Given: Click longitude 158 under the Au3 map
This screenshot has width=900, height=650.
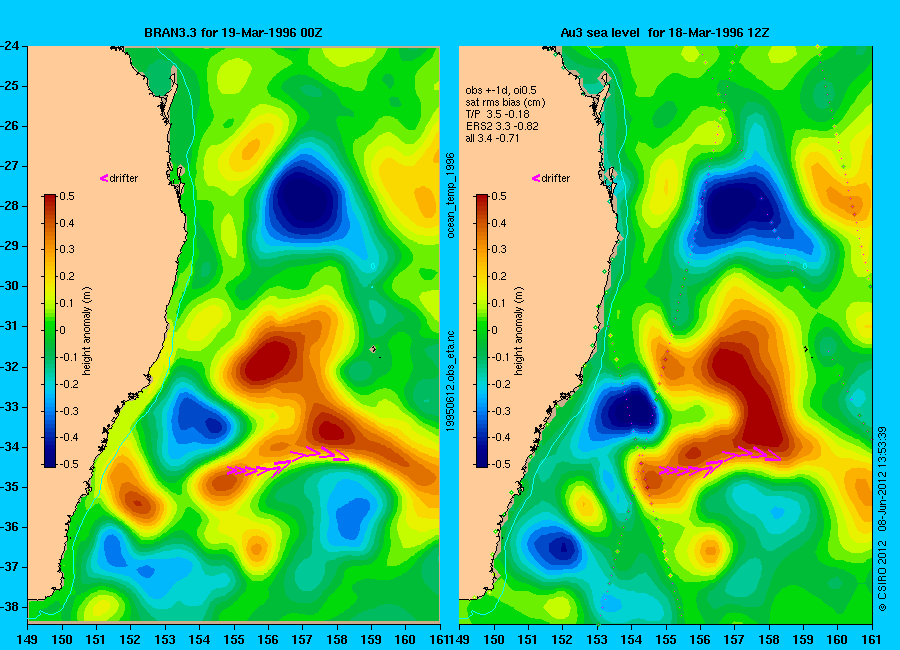Looking at the screenshot, I should 769,640.
